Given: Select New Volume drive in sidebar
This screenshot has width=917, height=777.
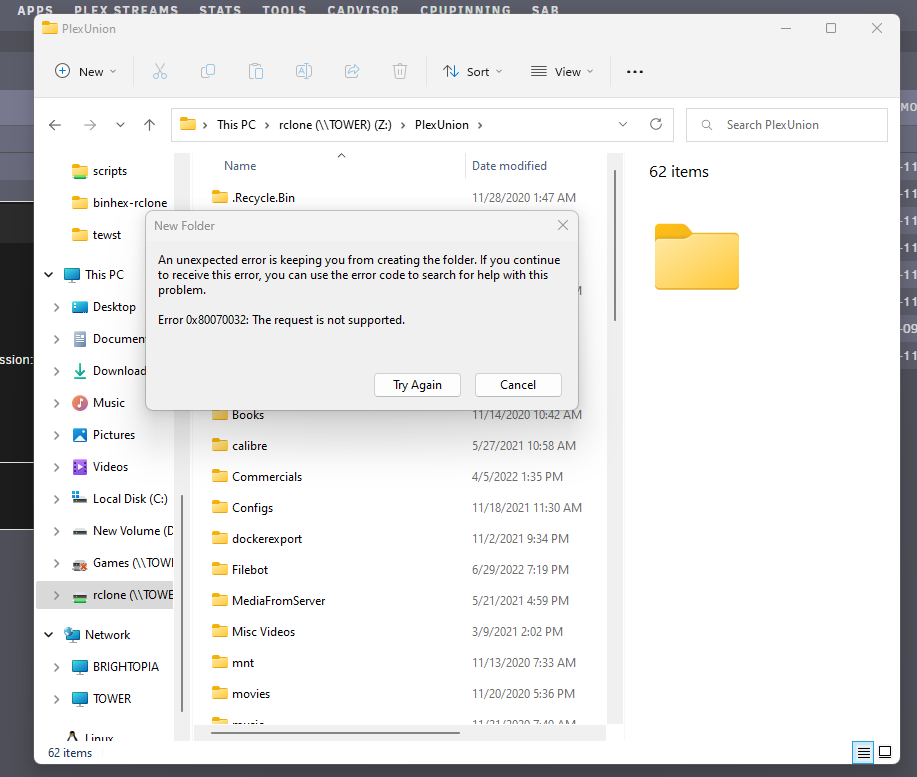Looking at the screenshot, I should tap(123, 531).
